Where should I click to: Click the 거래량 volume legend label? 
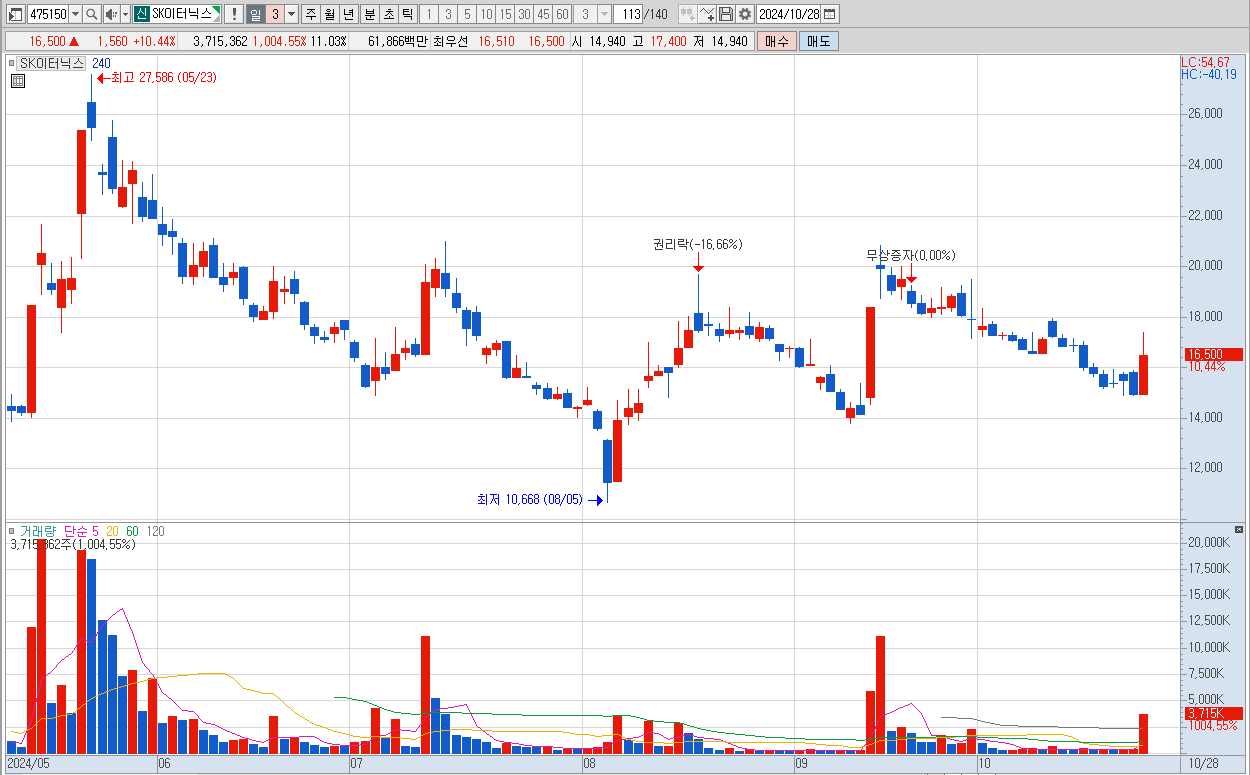coord(39,531)
